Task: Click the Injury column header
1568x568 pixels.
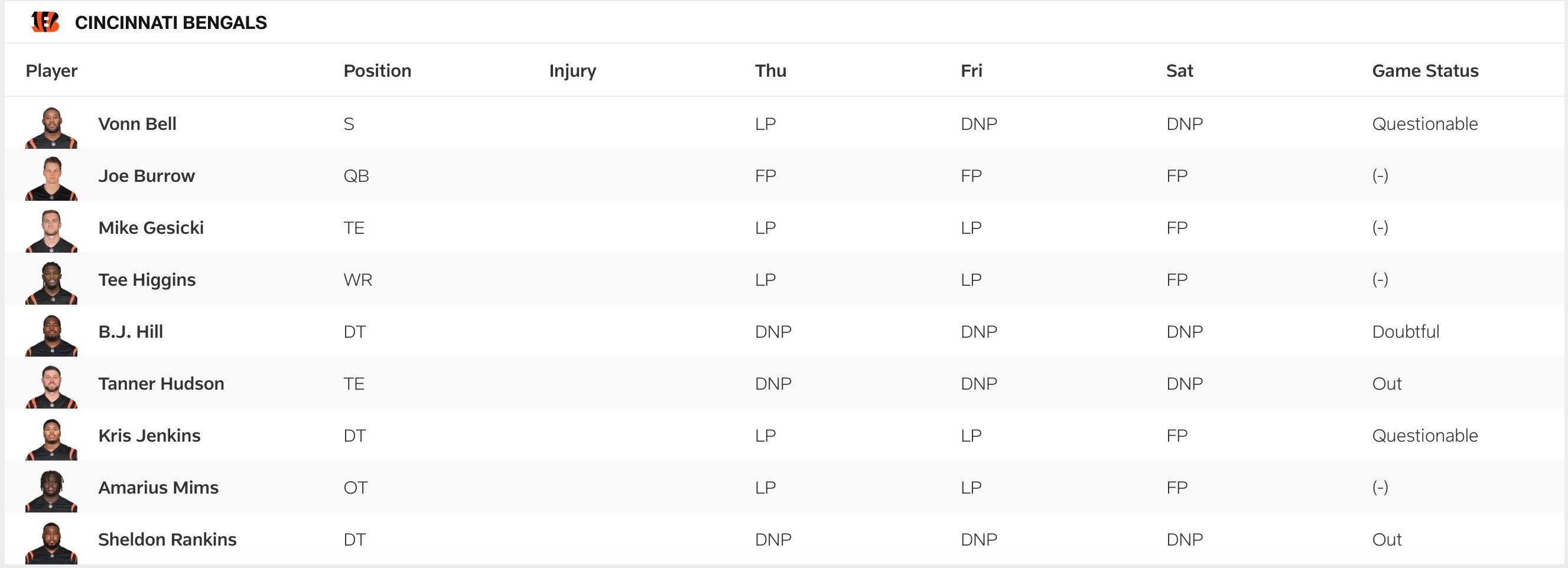Action: coord(572,70)
